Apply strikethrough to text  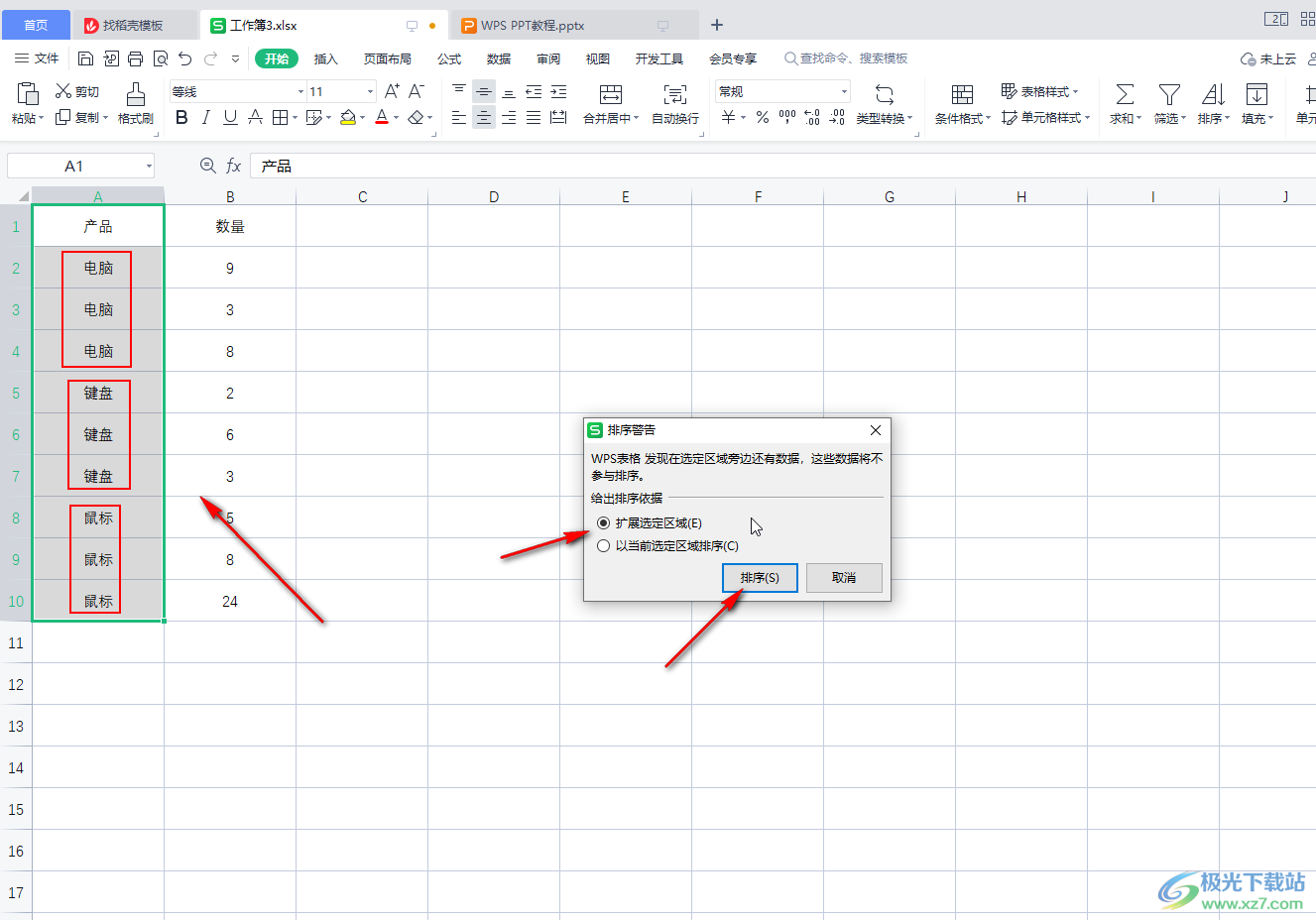255,117
